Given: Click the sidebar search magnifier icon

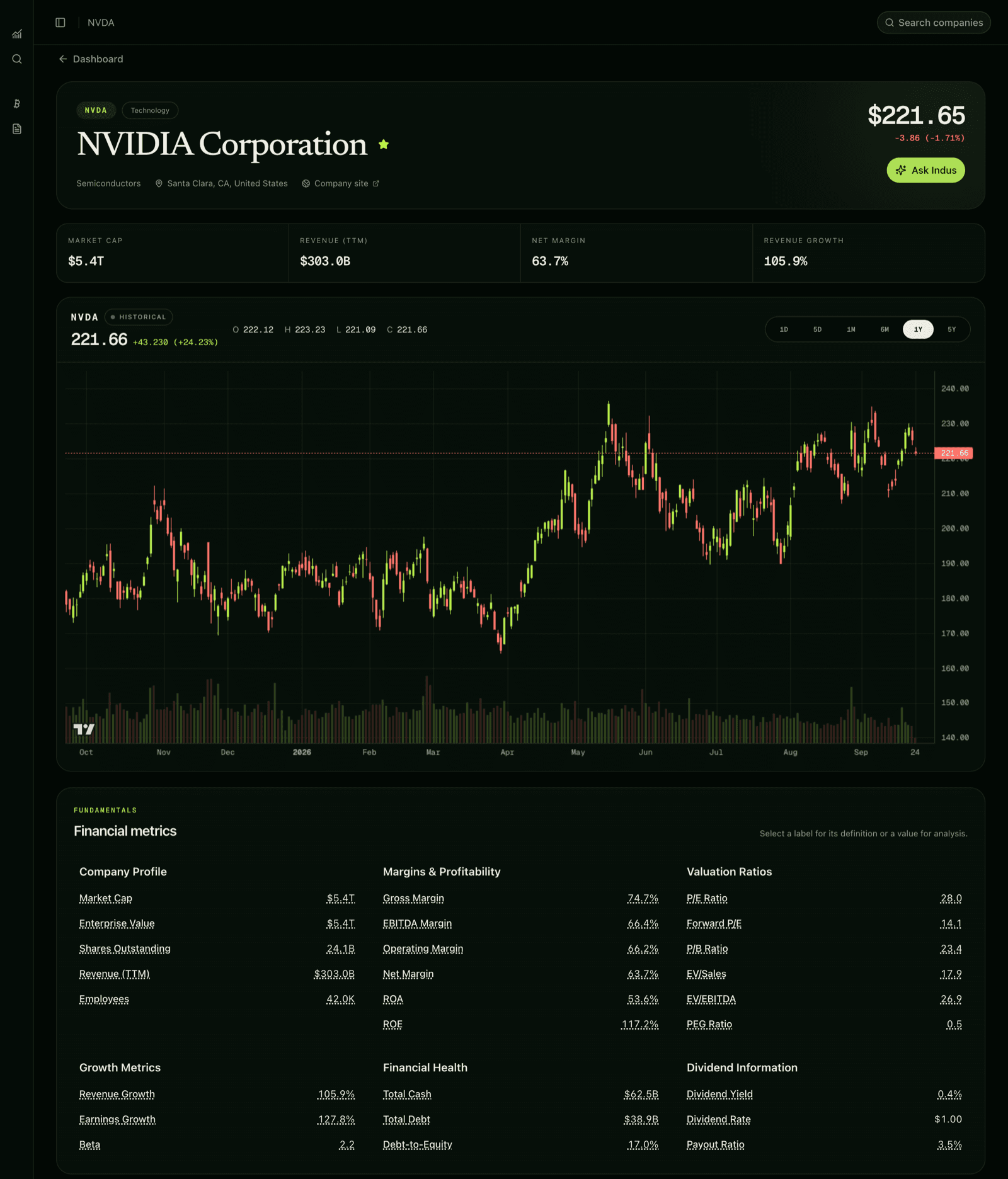Looking at the screenshot, I should 17,59.
